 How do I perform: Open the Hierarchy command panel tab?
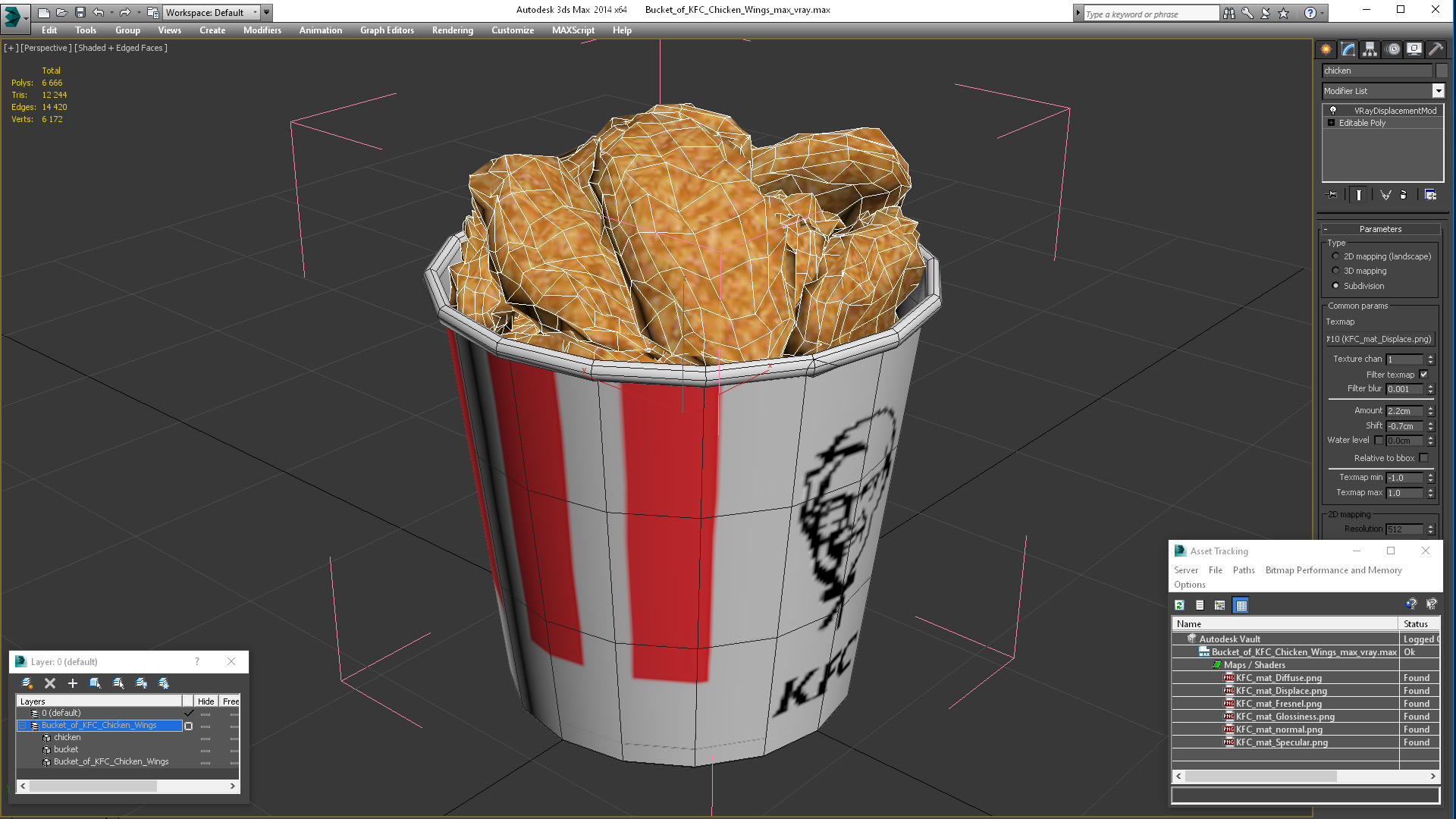[x=1370, y=49]
